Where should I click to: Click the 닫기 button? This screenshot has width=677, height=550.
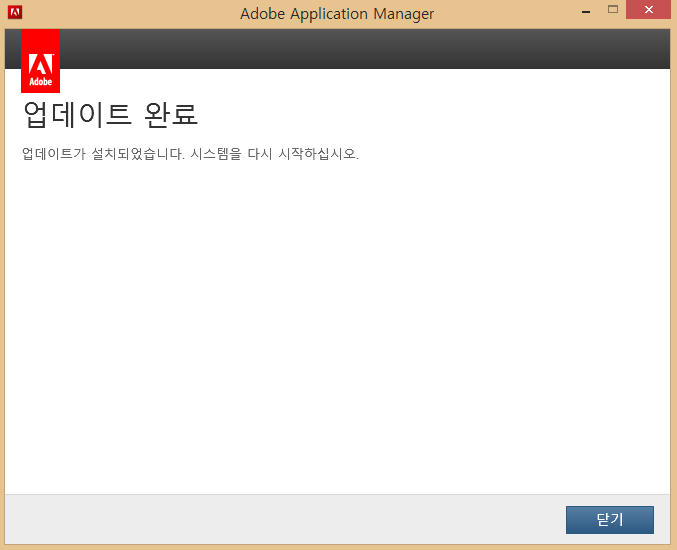point(610,520)
